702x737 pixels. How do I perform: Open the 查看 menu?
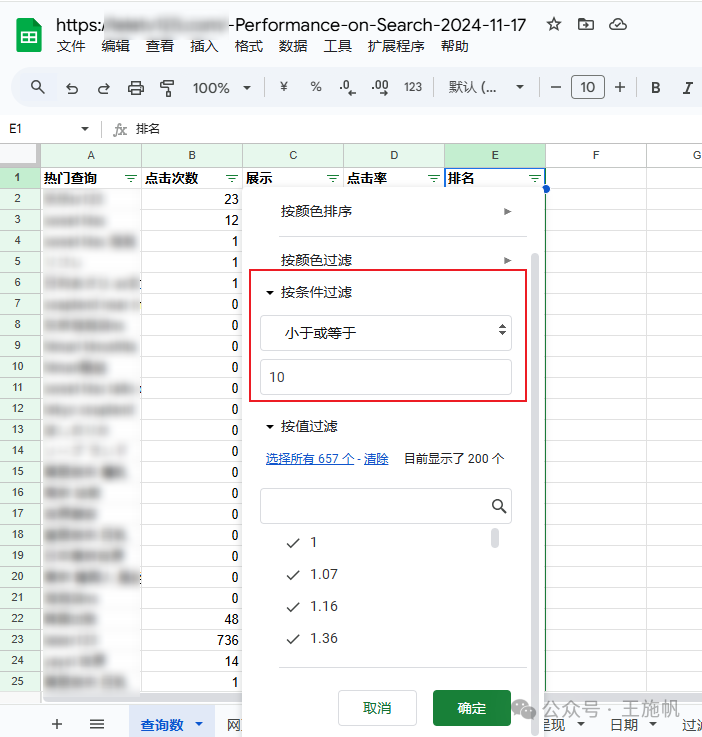coord(160,46)
